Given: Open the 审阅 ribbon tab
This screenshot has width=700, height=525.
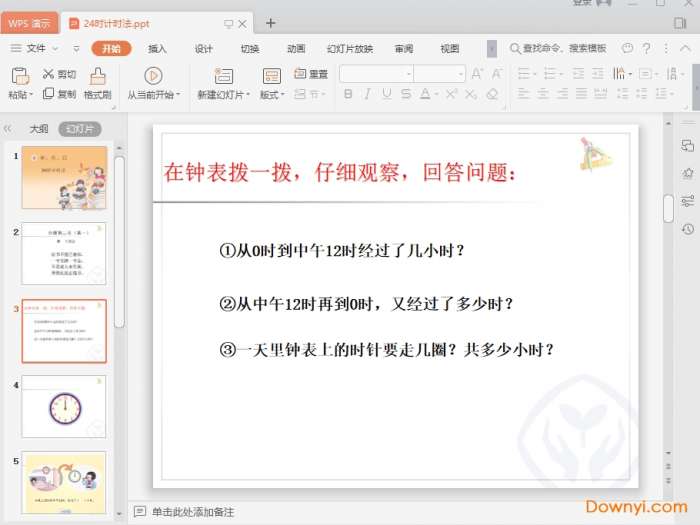Looking at the screenshot, I should [x=404, y=48].
